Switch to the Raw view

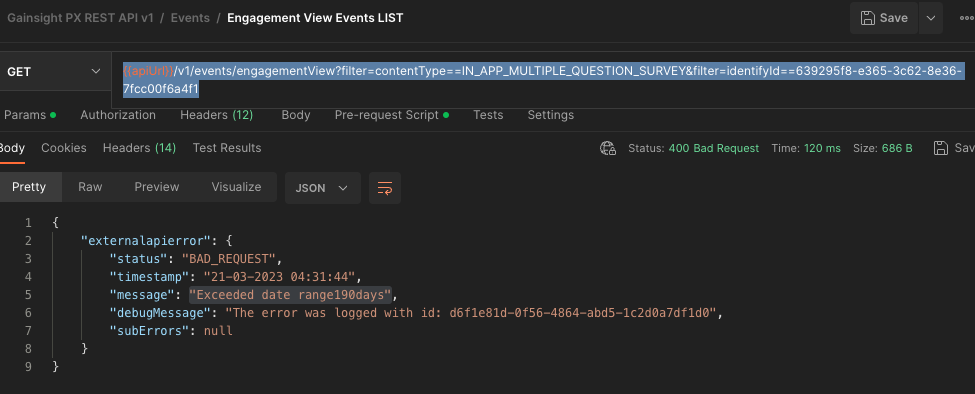click(x=90, y=187)
